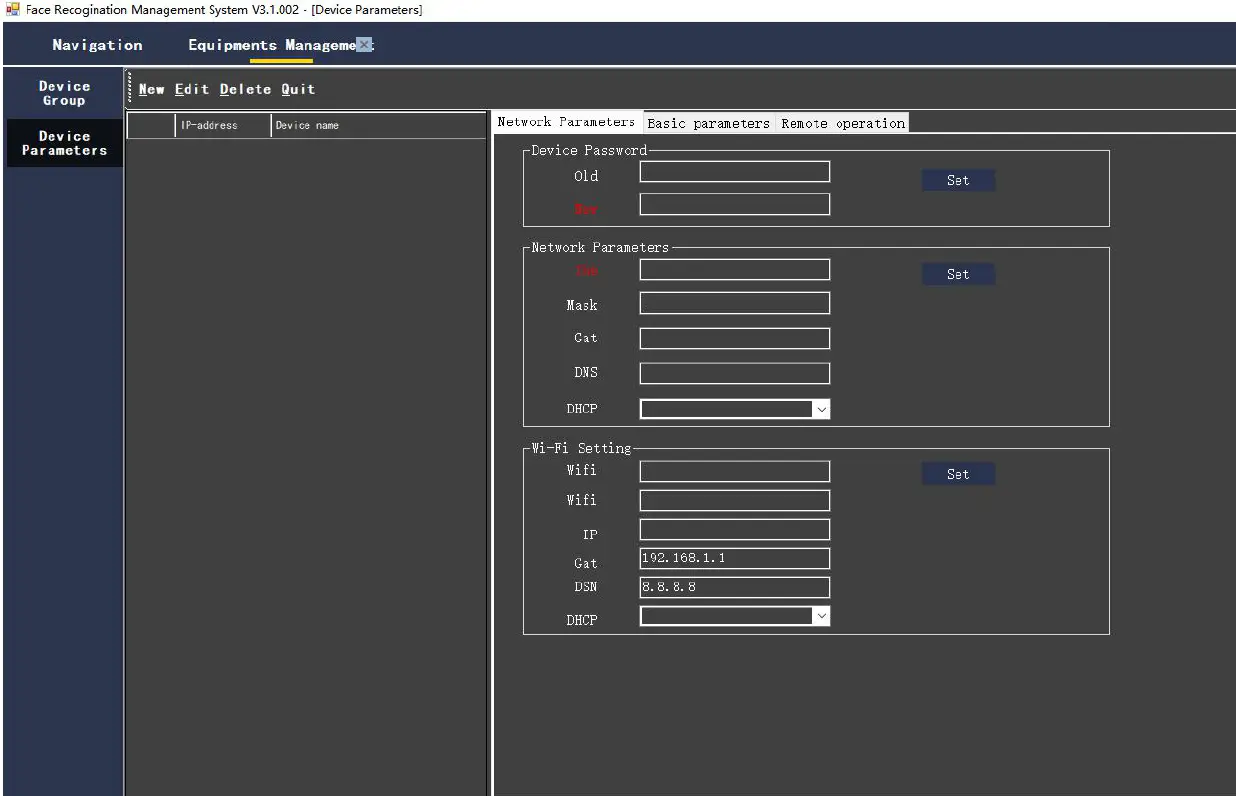Click Set in the Wi-Fi Setting section
The width and height of the screenshot is (1236, 796).
point(957,473)
